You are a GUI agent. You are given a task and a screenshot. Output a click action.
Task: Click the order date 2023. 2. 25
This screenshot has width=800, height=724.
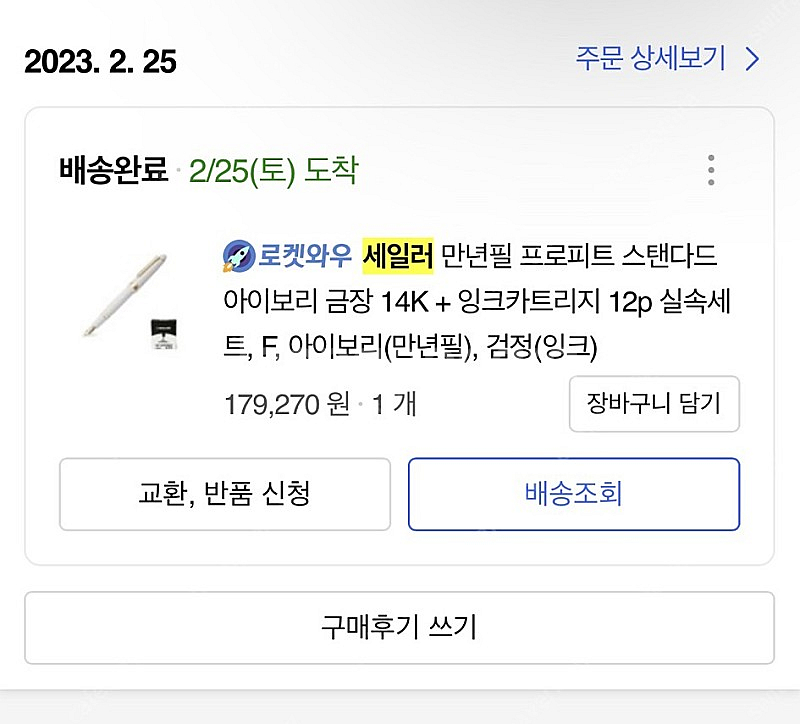[x=101, y=62]
